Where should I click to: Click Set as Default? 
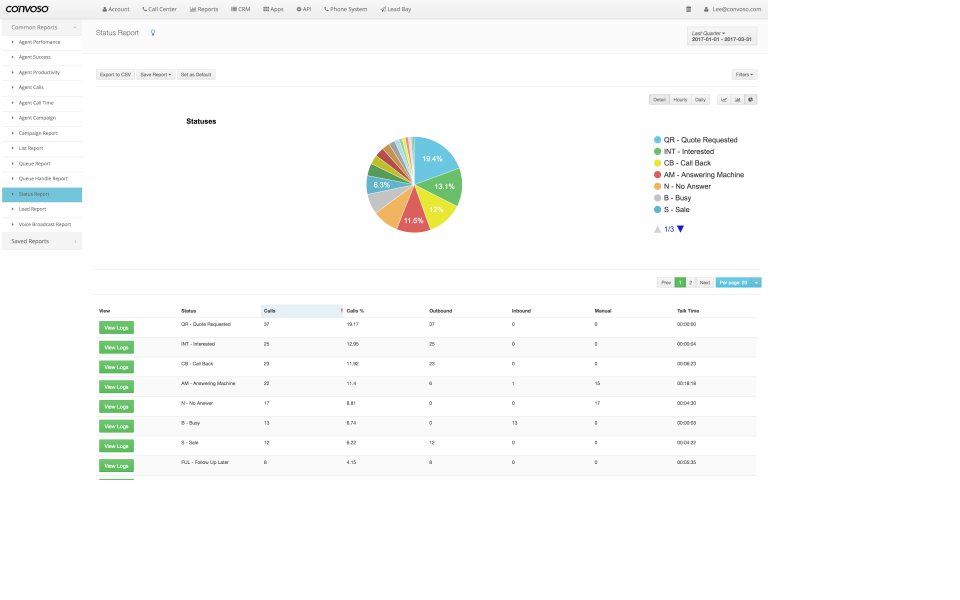196,74
